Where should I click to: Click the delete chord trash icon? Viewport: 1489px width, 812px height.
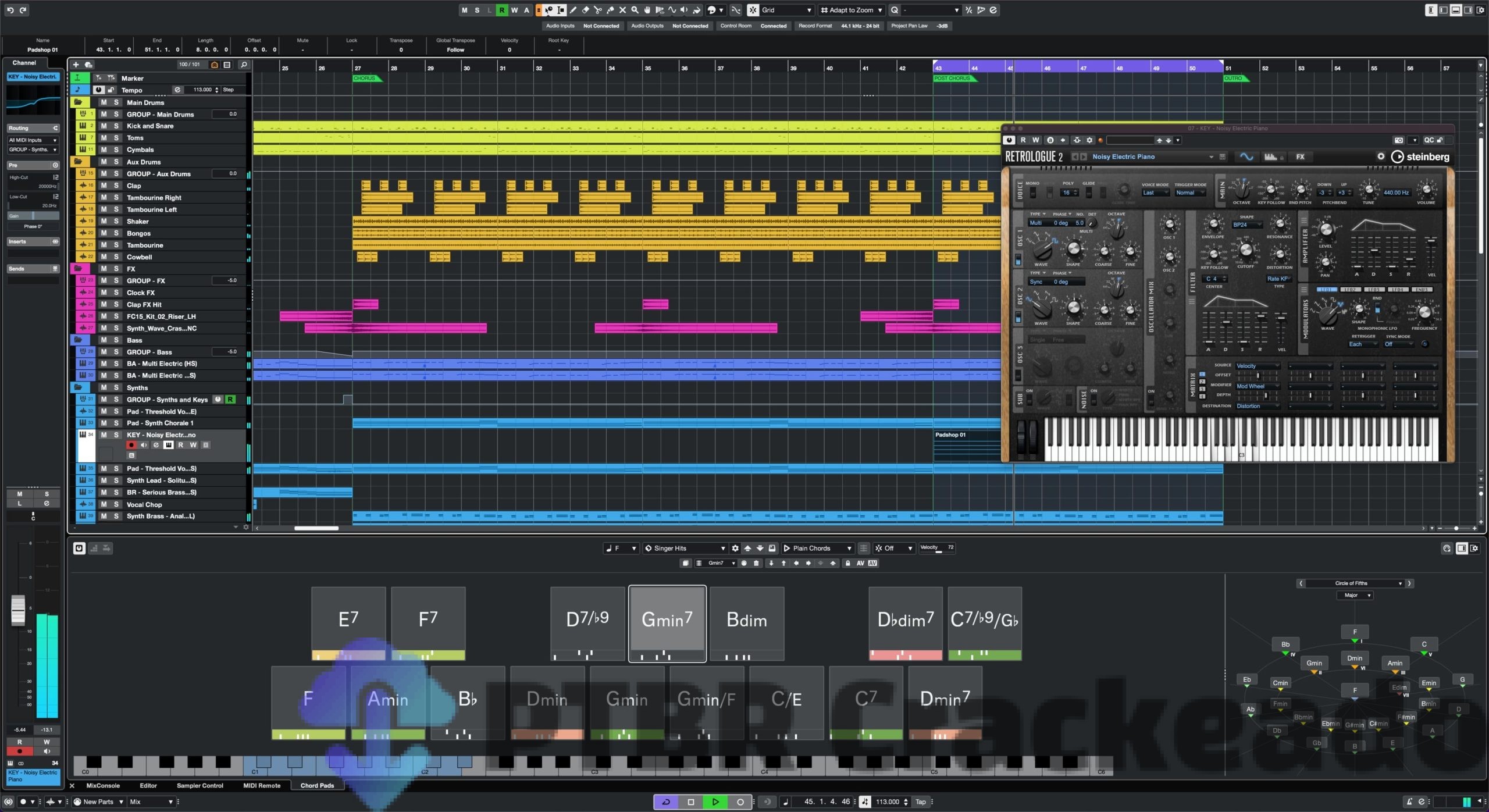click(756, 563)
